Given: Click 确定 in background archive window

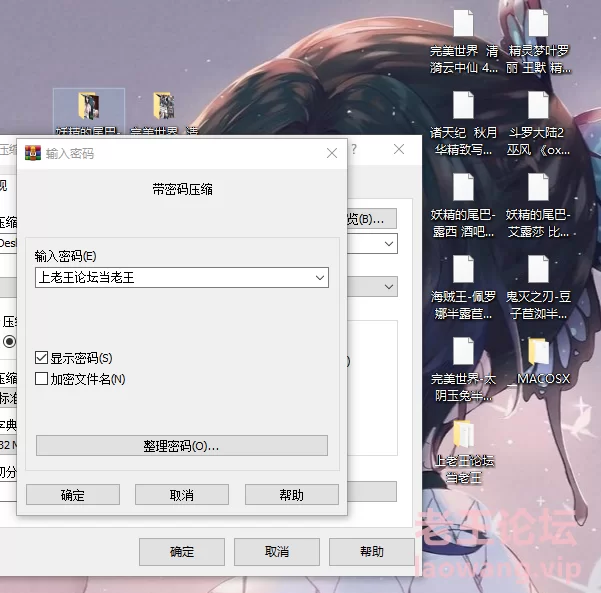Looking at the screenshot, I should point(182,552).
